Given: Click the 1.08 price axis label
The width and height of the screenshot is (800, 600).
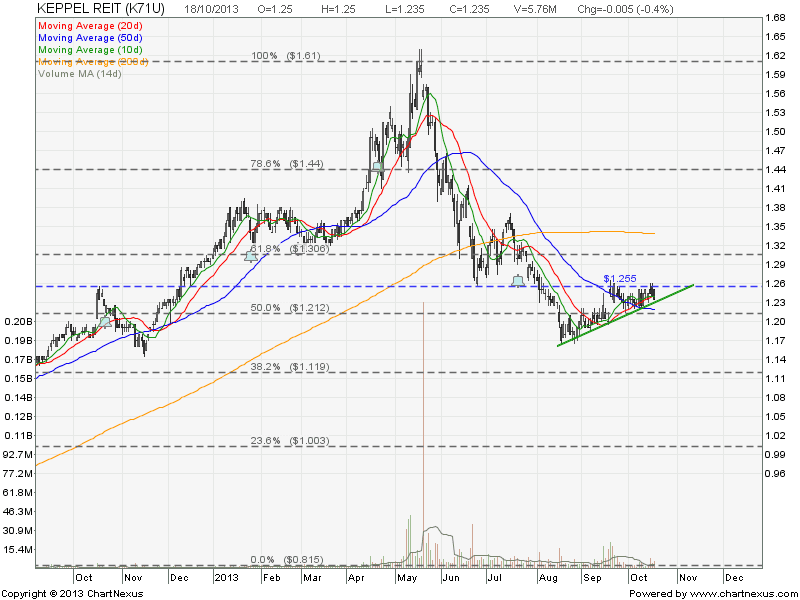Looking at the screenshot, I should tap(776, 397).
